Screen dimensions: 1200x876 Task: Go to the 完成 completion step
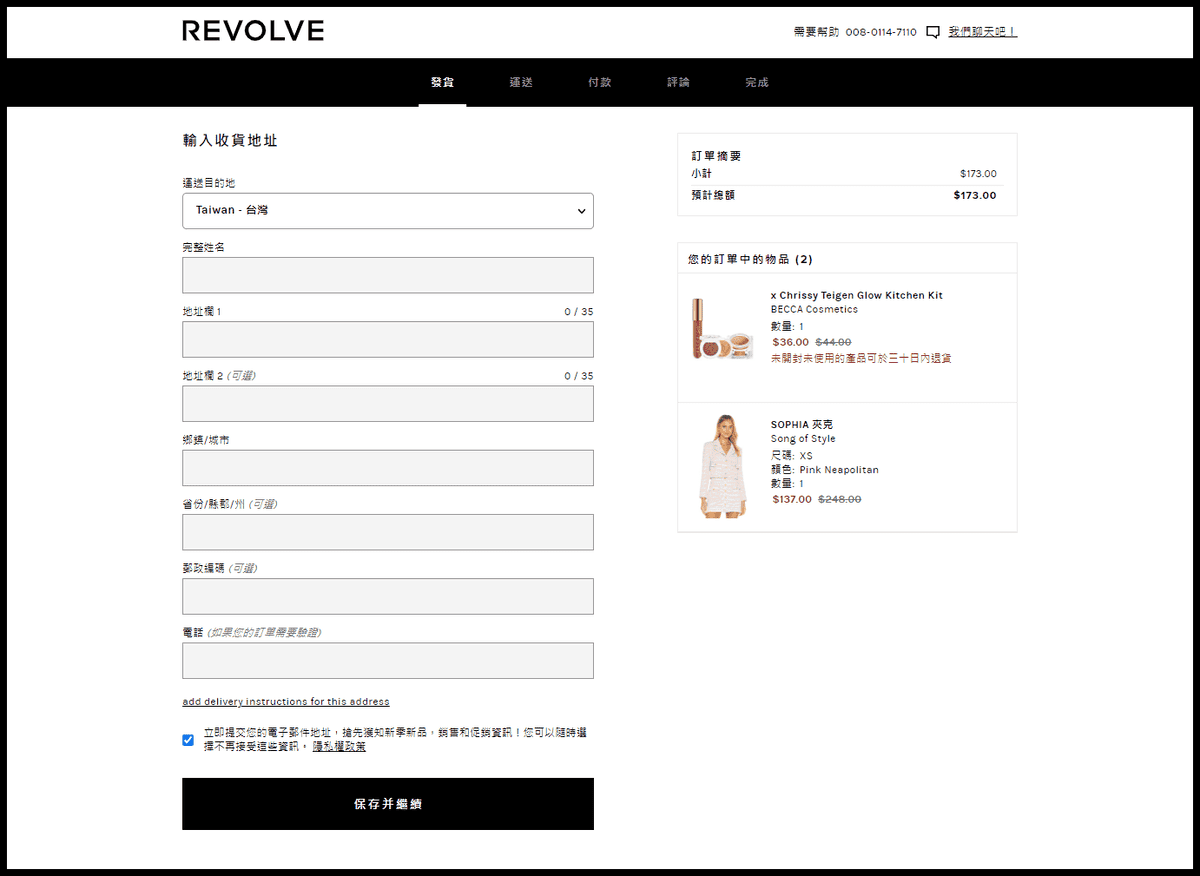[756, 83]
